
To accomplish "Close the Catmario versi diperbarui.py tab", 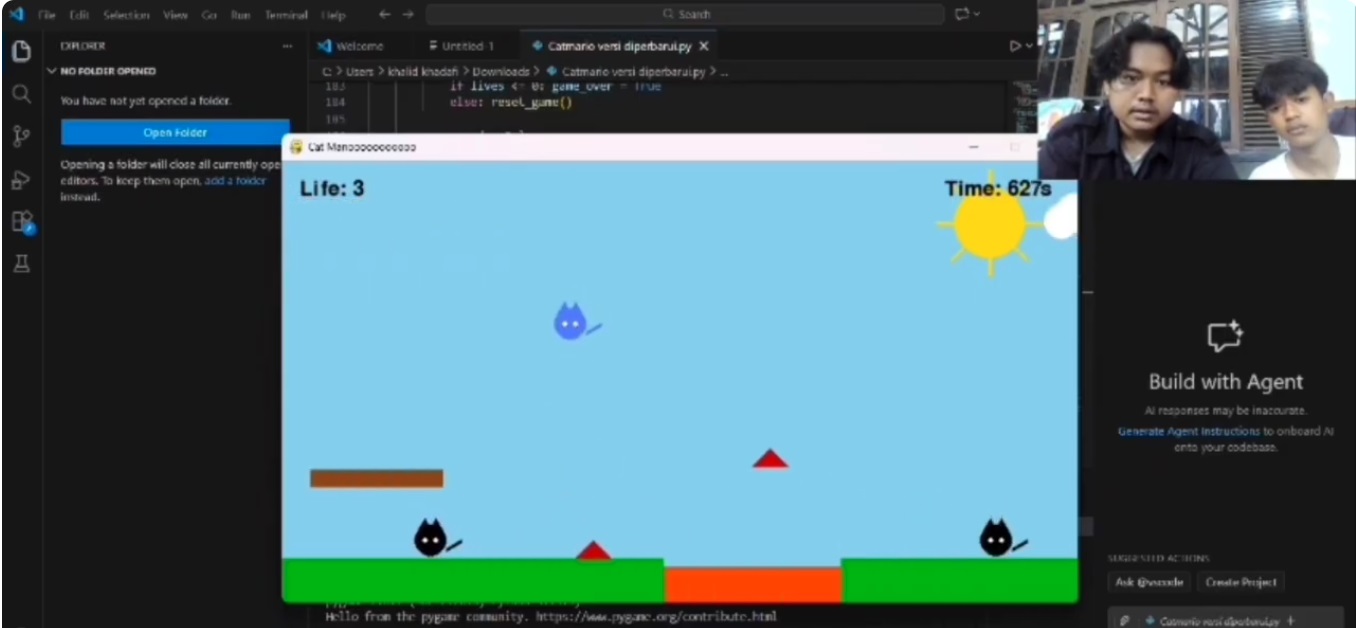I will (x=703, y=46).
